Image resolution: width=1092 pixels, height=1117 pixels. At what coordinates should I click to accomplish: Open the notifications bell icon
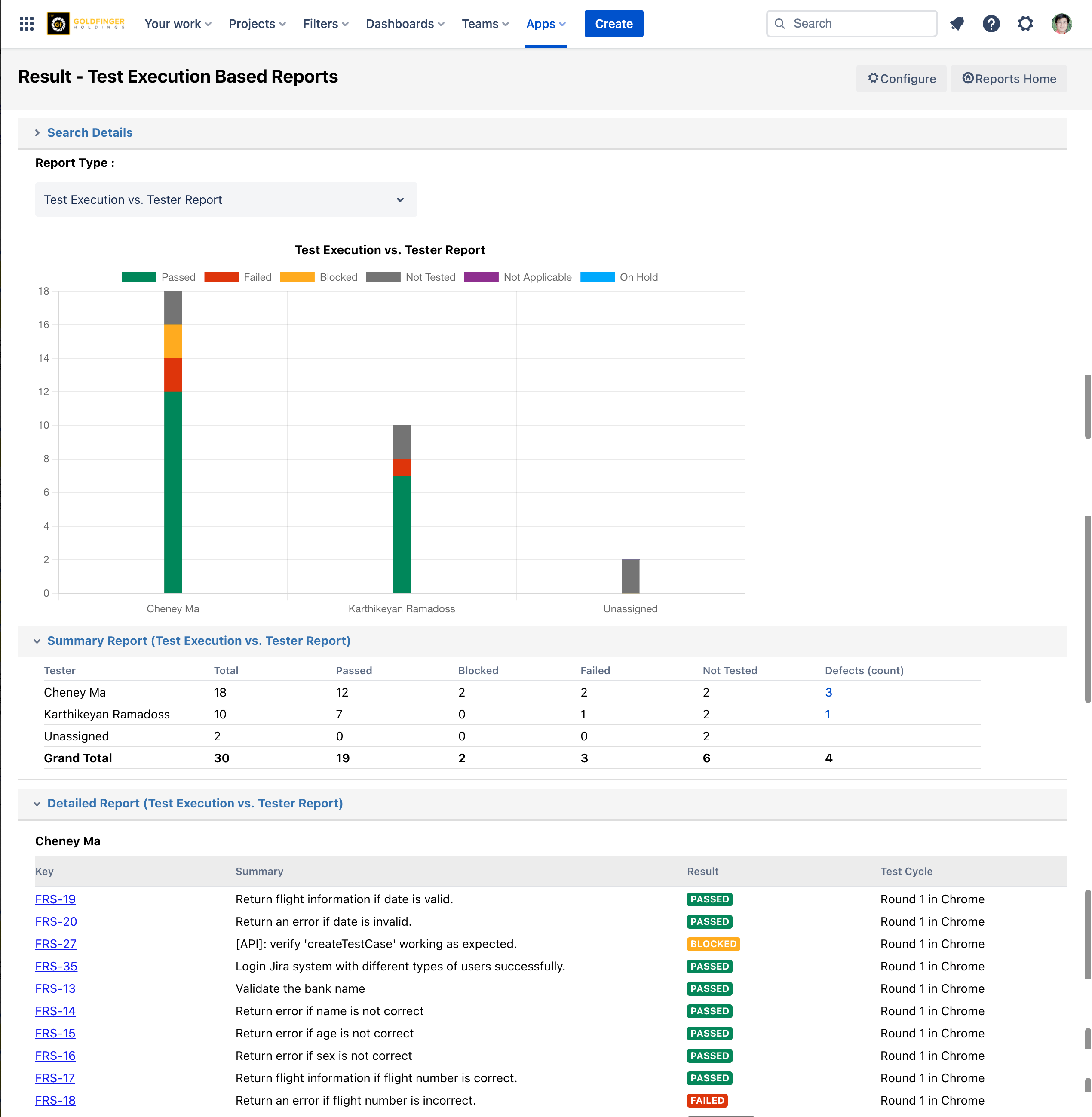click(957, 24)
